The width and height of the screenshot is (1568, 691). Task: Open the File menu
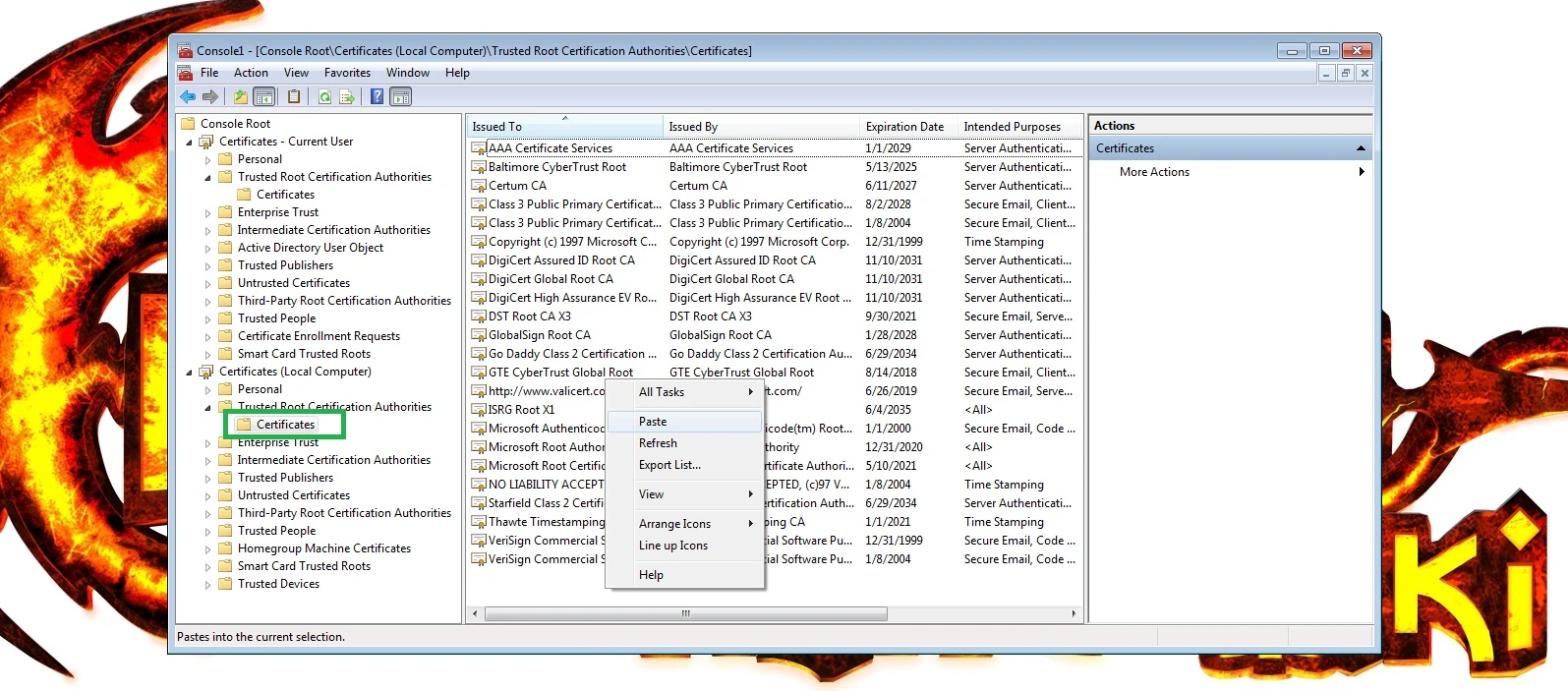tap(209, 73)
